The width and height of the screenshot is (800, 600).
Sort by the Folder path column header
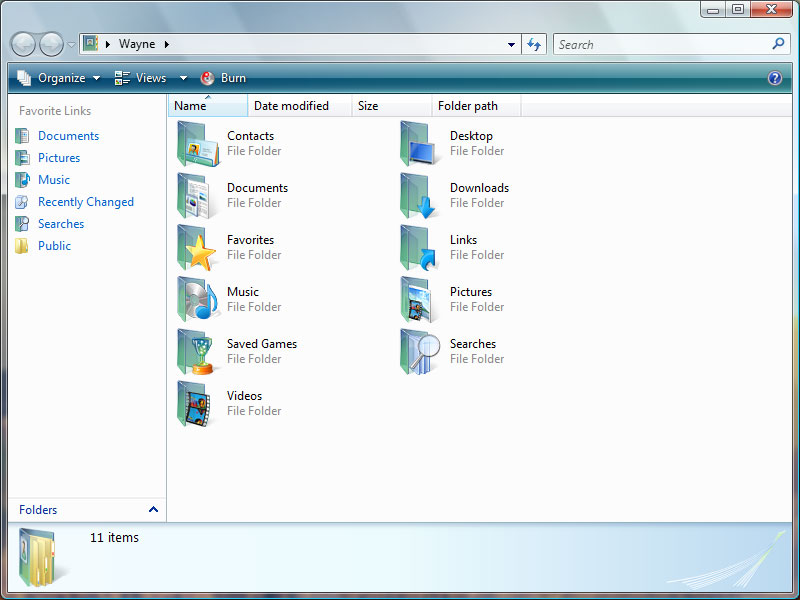tap(476, 106)
